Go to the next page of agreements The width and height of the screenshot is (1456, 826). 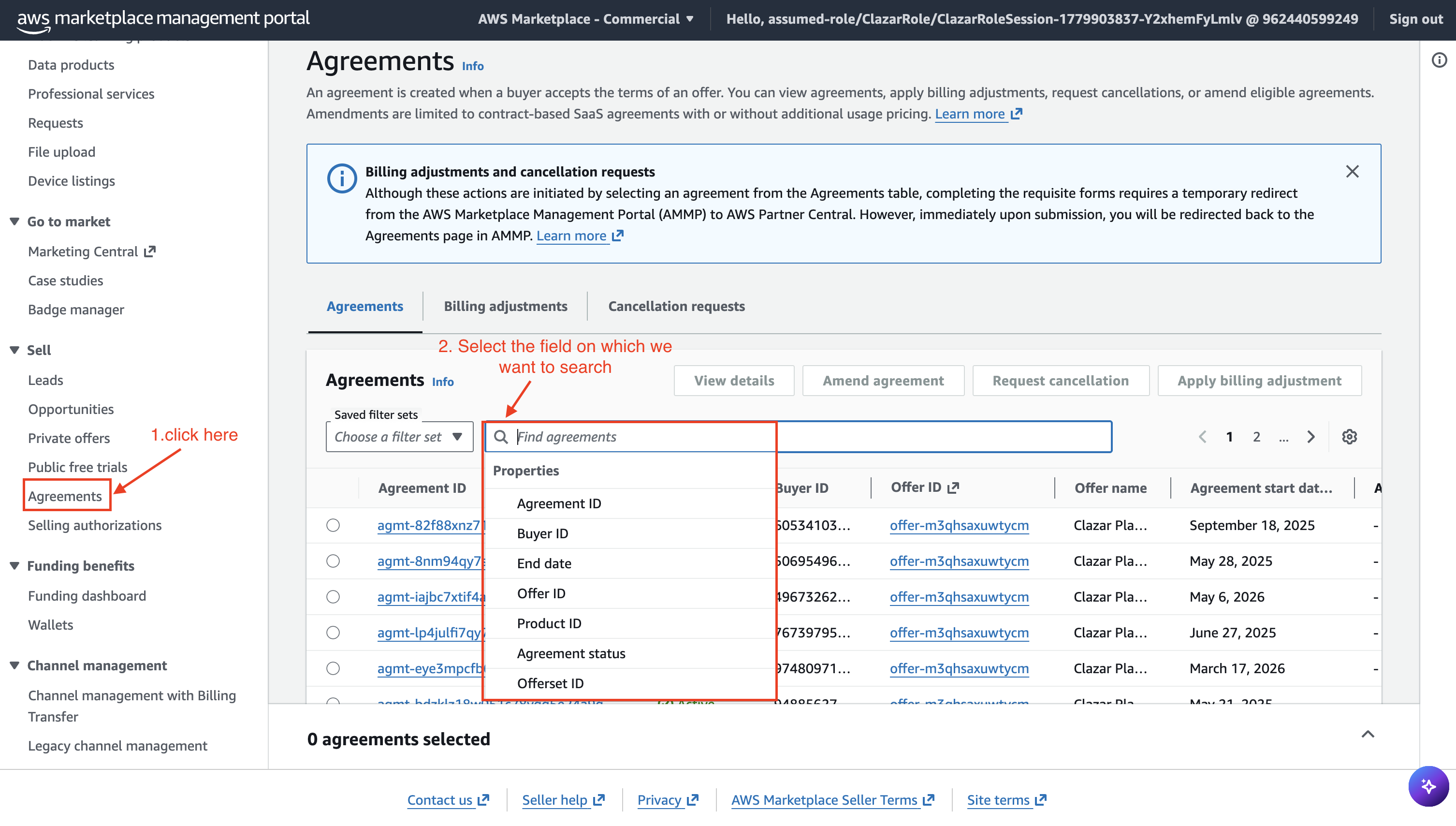coord(1311,437)
